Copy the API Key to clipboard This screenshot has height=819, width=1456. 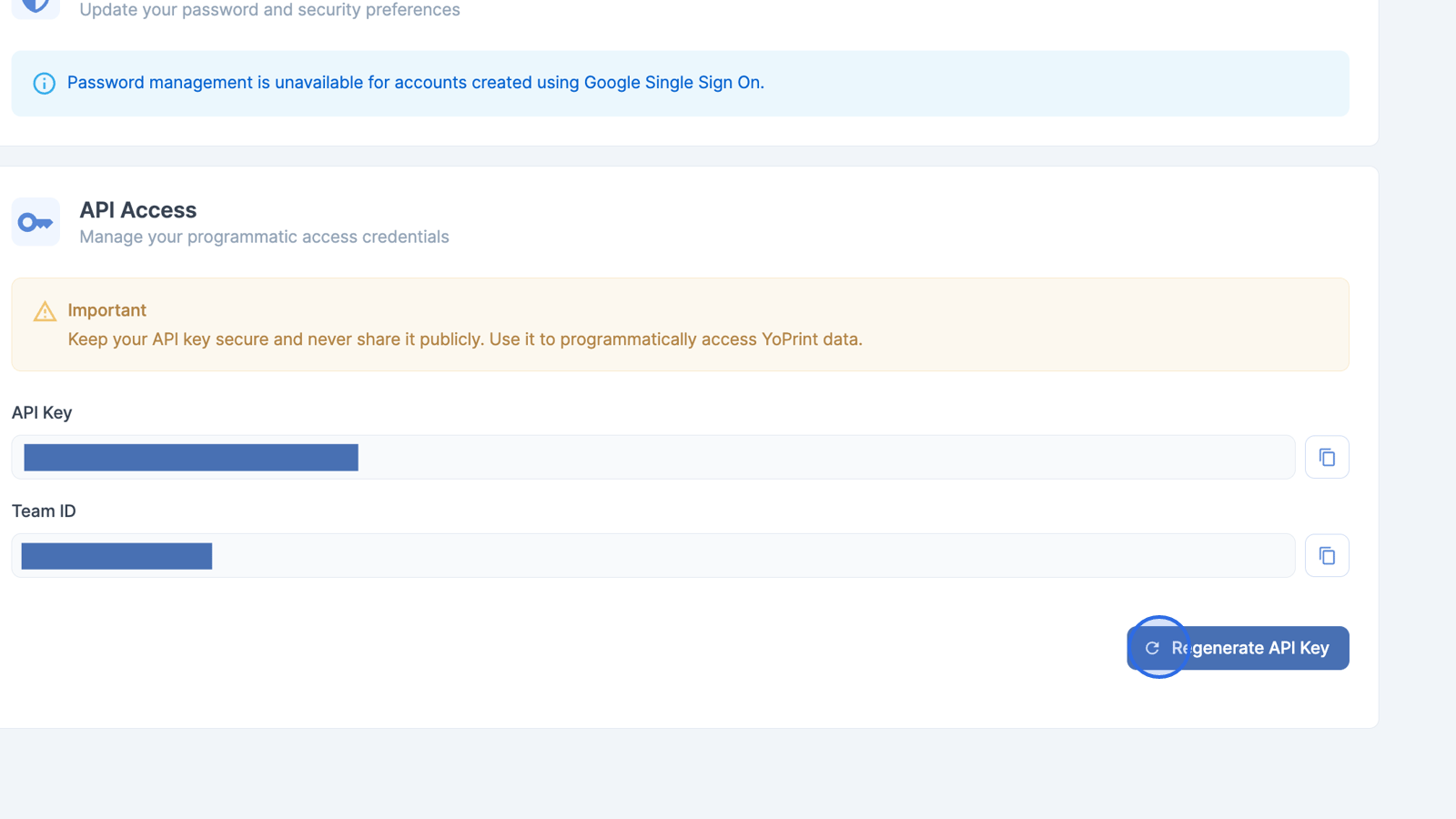(1327, 457)
